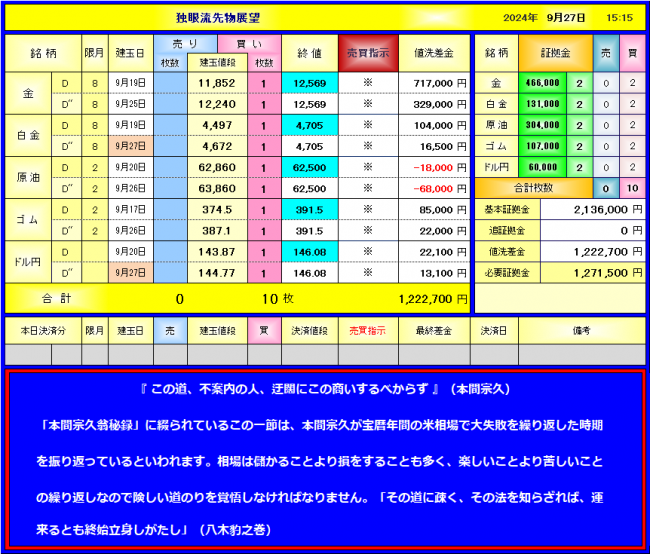
Task: Select the 基本証拠金 value 2,136,000 円
Action: click(593, 210)
